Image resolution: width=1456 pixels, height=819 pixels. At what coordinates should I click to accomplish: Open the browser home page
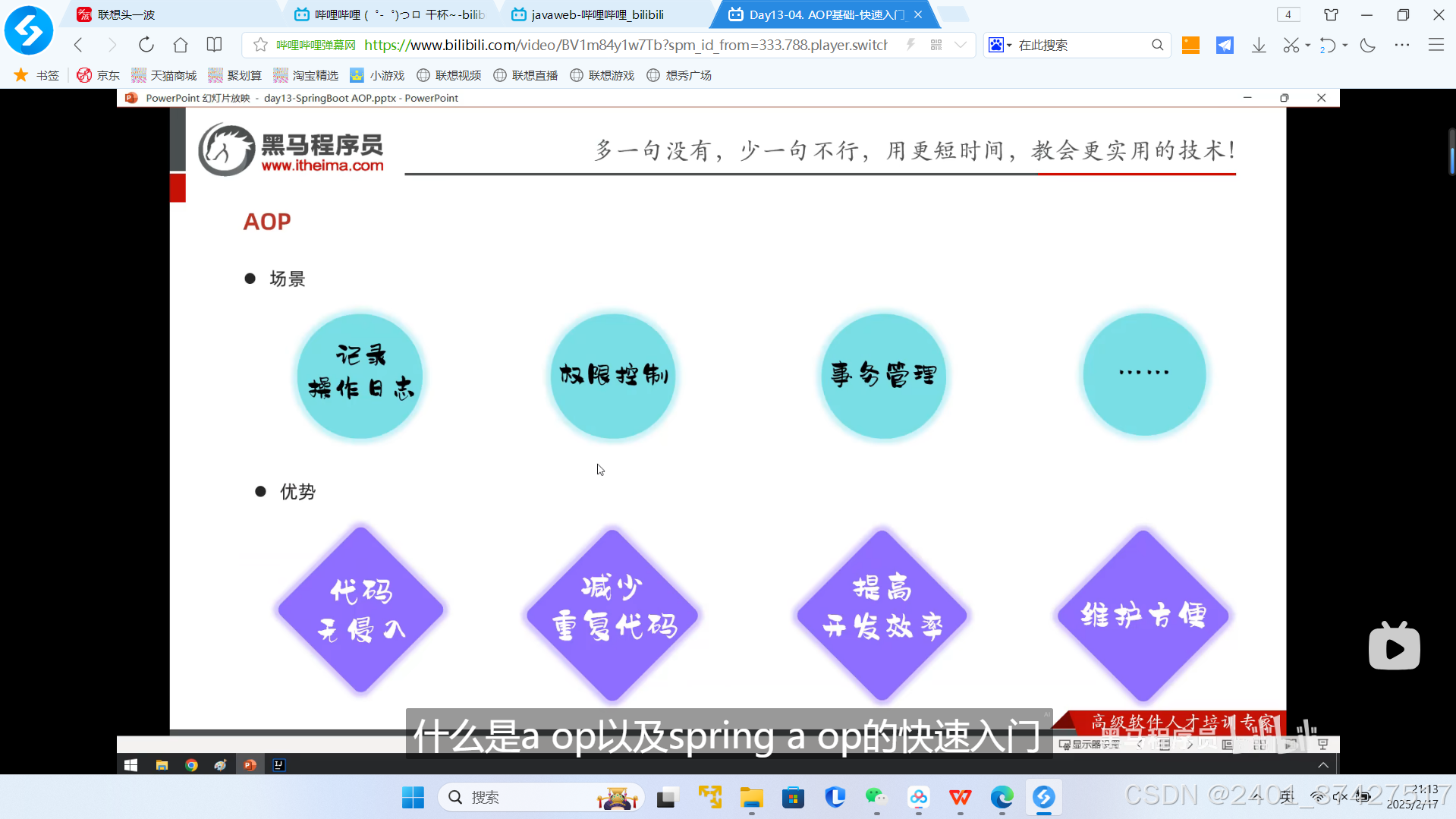pos(181,45)
